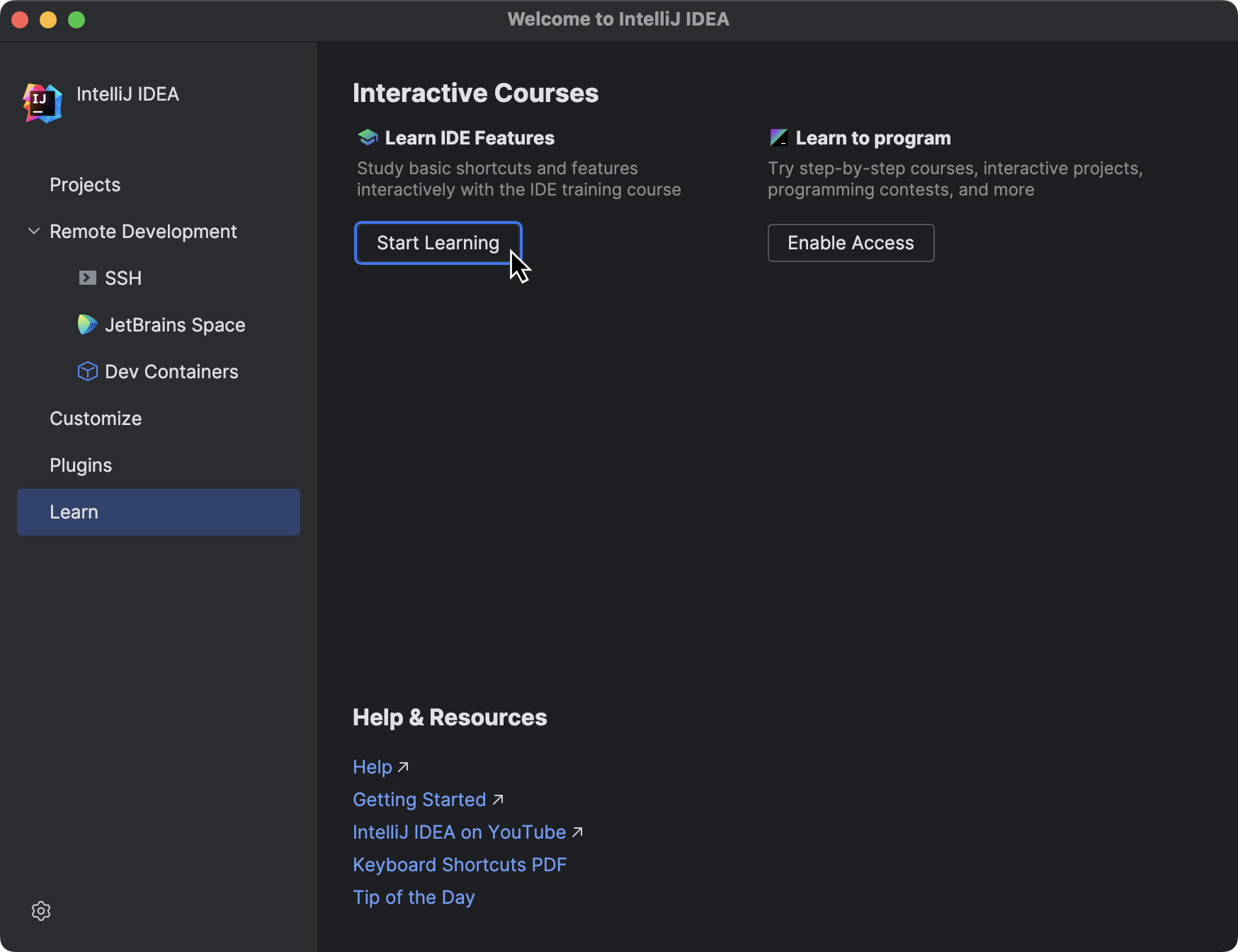Select the SSH icon in the sidebar
Image resolution: width=1238 pixels, height=952 pixels.
tap(87, 278)
